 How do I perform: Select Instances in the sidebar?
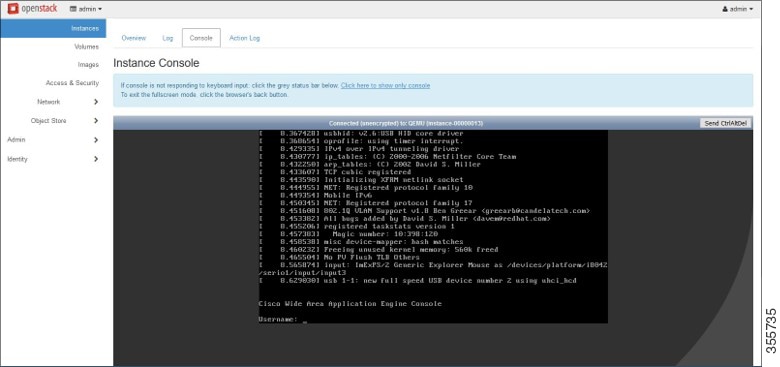[x=53, y=28]
